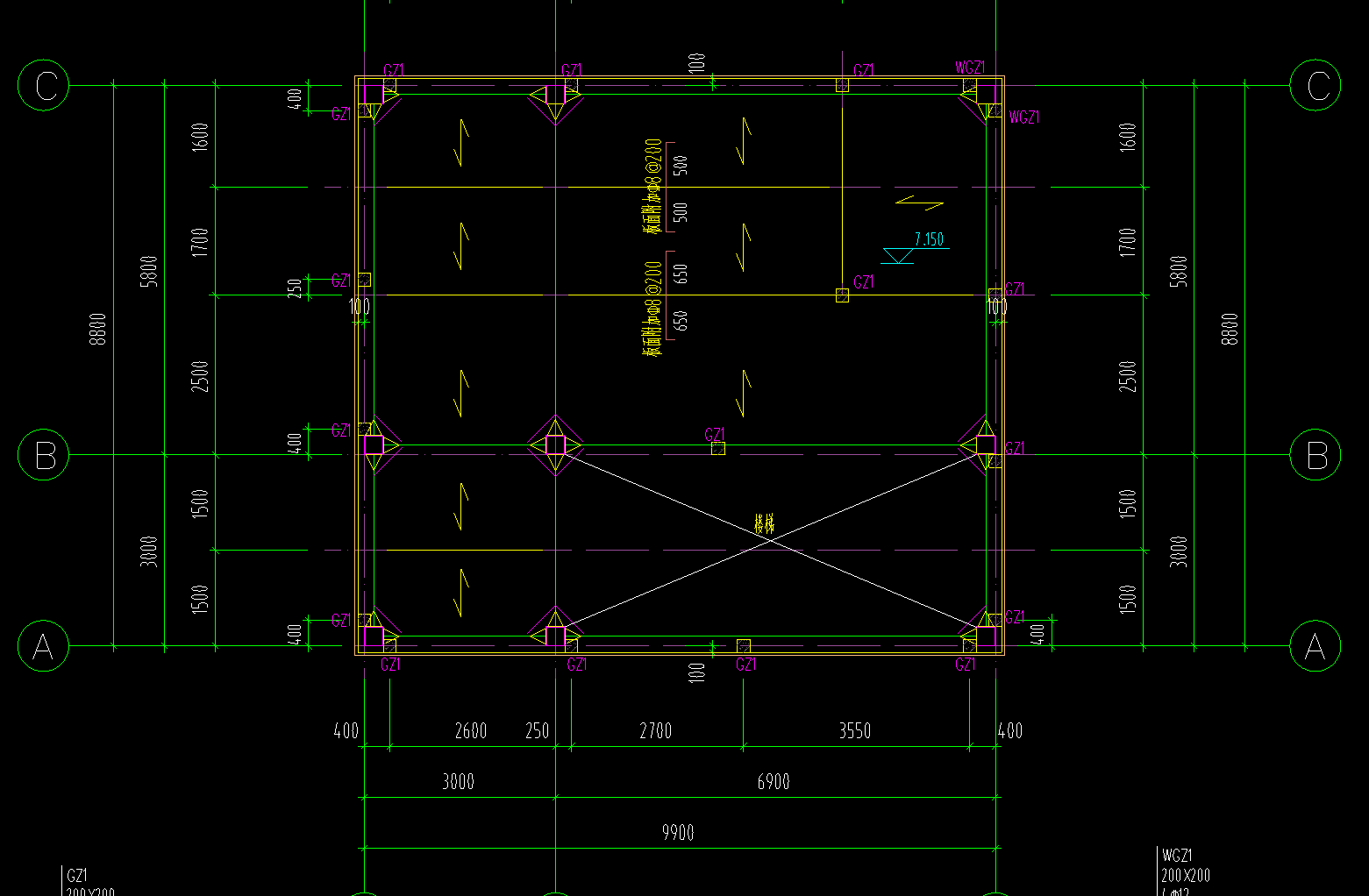Image resolution: width=1369 pixels, height=896 pixels.
Task: Click the 3550 dimension text
Action: click(x=854, y=730)
